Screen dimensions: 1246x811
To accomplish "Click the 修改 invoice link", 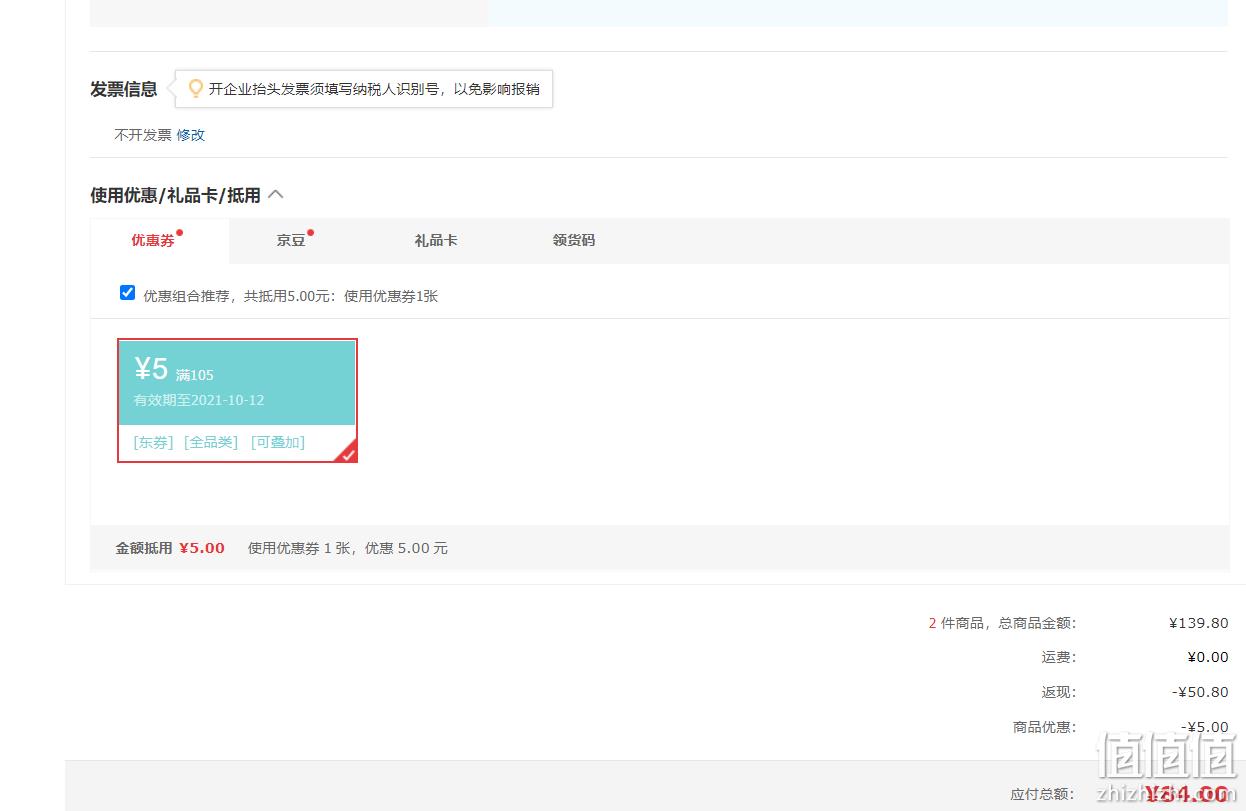I will point(191,135).
